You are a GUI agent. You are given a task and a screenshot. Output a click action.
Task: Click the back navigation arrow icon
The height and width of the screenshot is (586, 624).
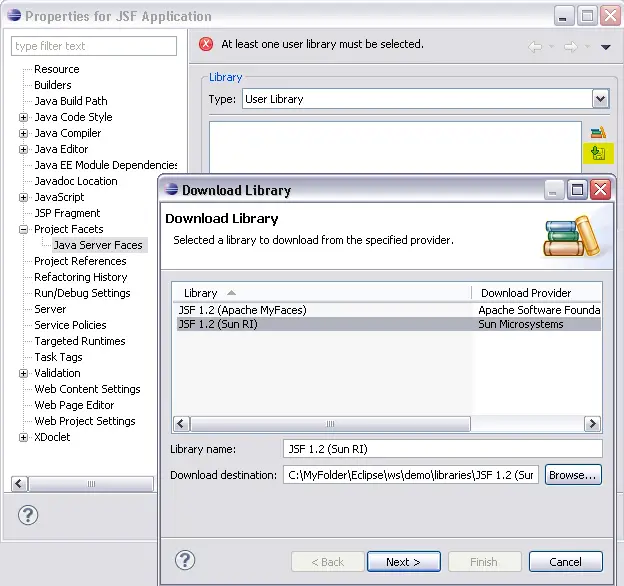pos(535,46)
